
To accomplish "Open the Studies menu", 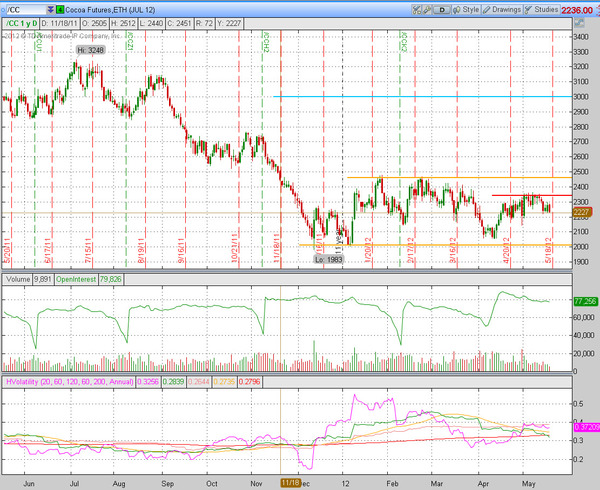I will (541, 10).
